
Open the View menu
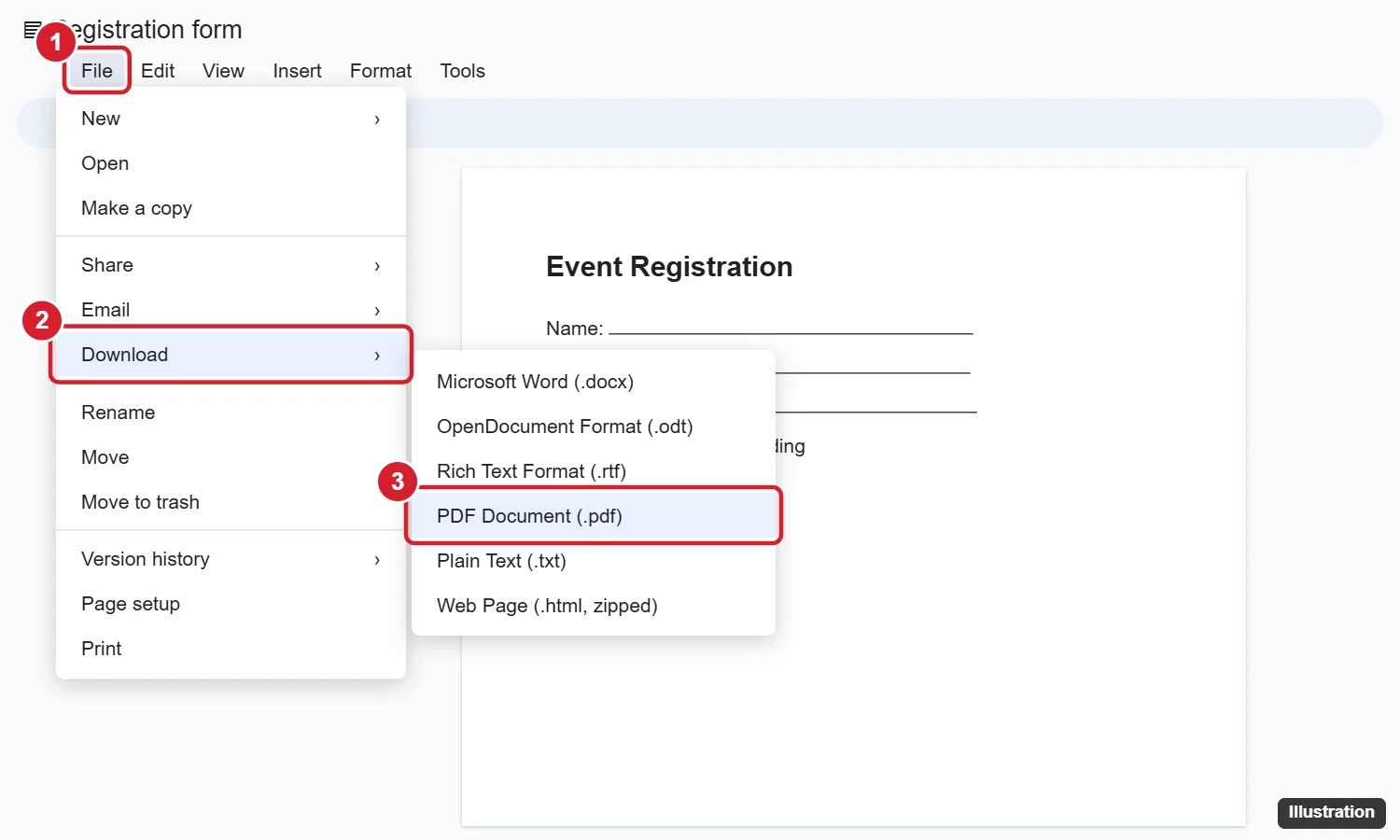click(223, 71)
